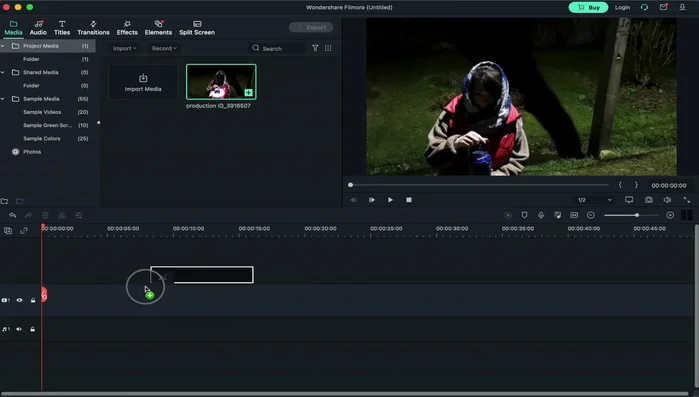Add clip using green plus on thumbnail
The image size is (699, 397).
(x=249, y=93)
